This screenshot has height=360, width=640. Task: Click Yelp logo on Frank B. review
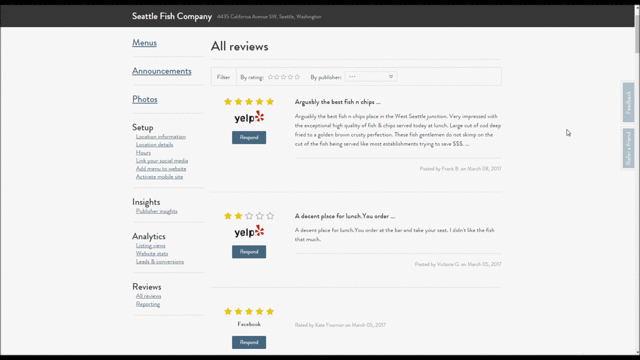249,118
